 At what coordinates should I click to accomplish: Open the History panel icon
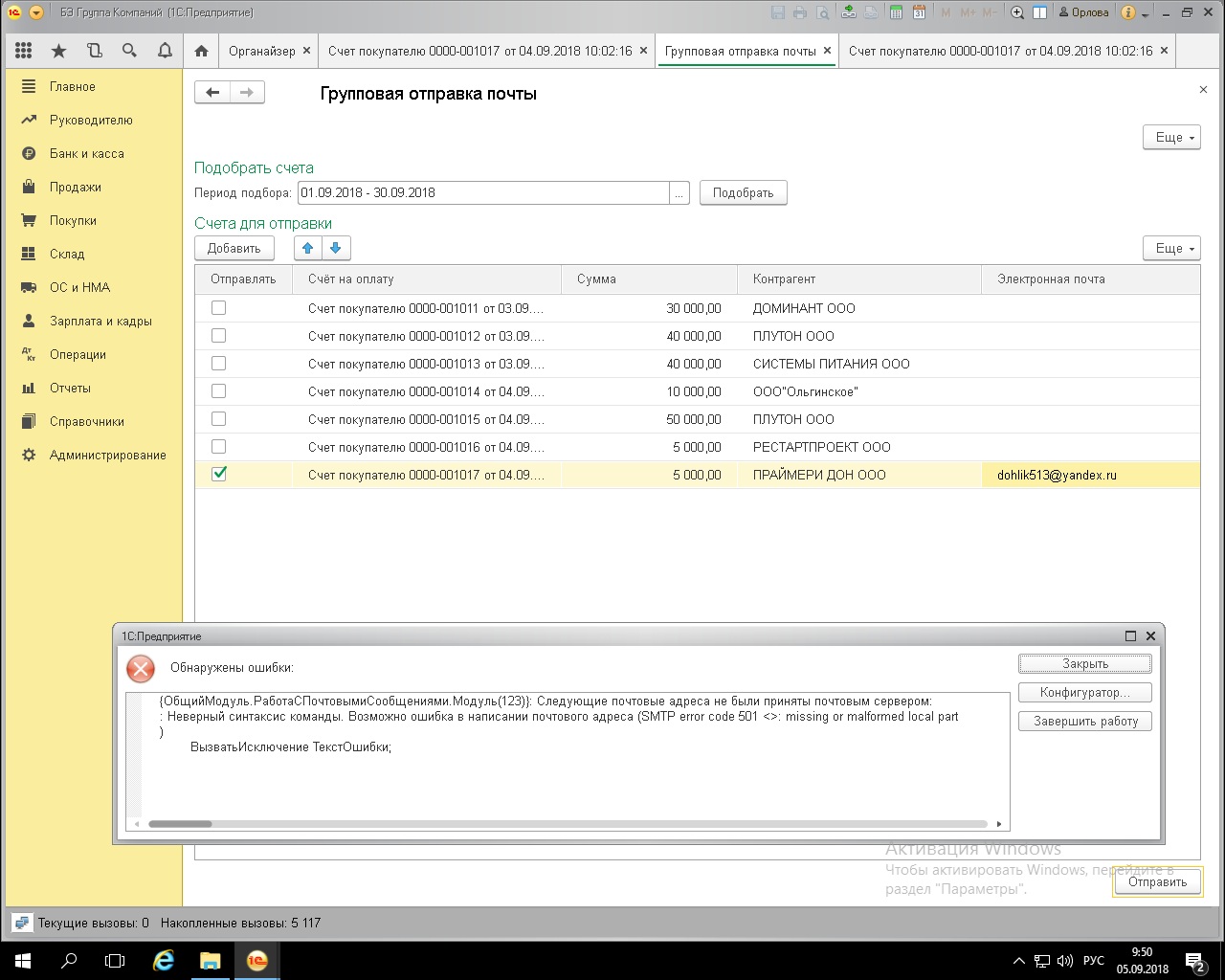[x=94, y=51]
